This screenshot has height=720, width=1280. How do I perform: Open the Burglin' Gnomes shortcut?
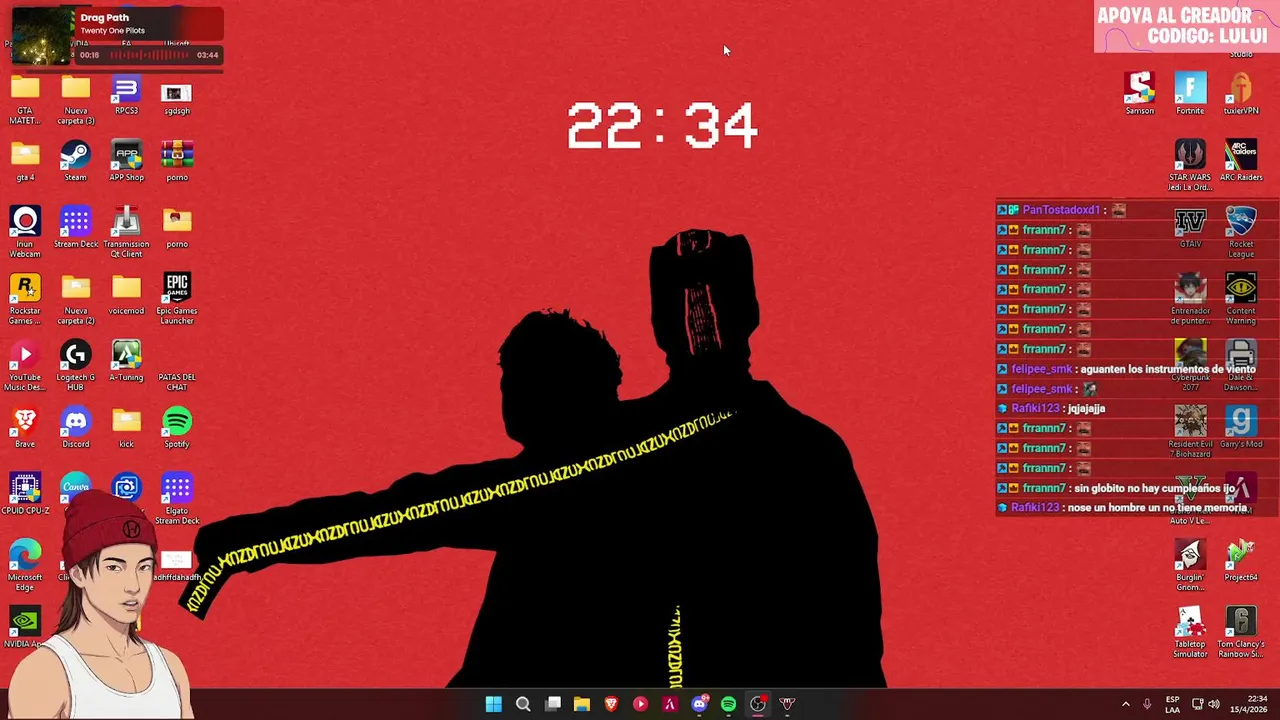coord(1190,565)
